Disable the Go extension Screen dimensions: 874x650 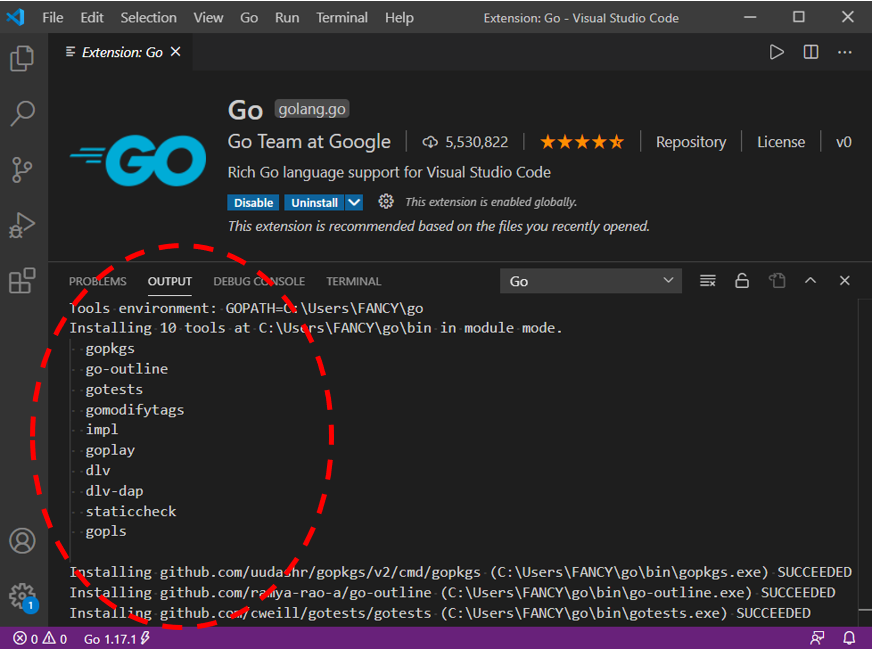(253, 202)
